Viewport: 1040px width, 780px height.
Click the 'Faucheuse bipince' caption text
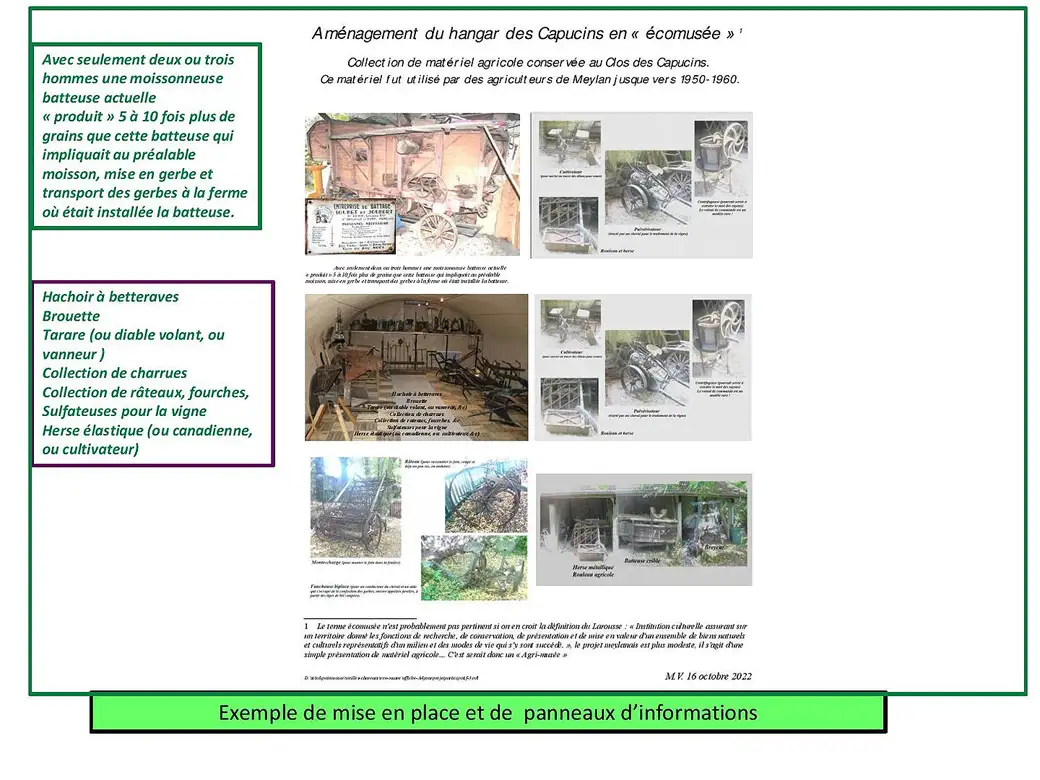tap(363, 591)
